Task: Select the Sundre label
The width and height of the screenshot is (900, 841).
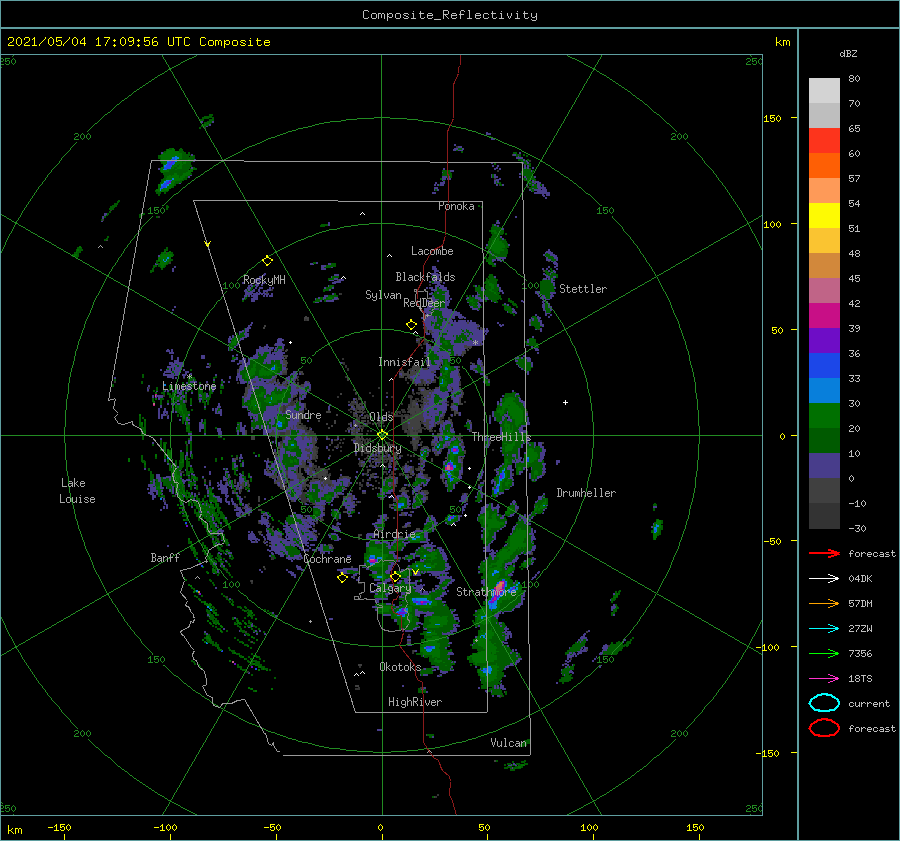Action: pos(303,414)
